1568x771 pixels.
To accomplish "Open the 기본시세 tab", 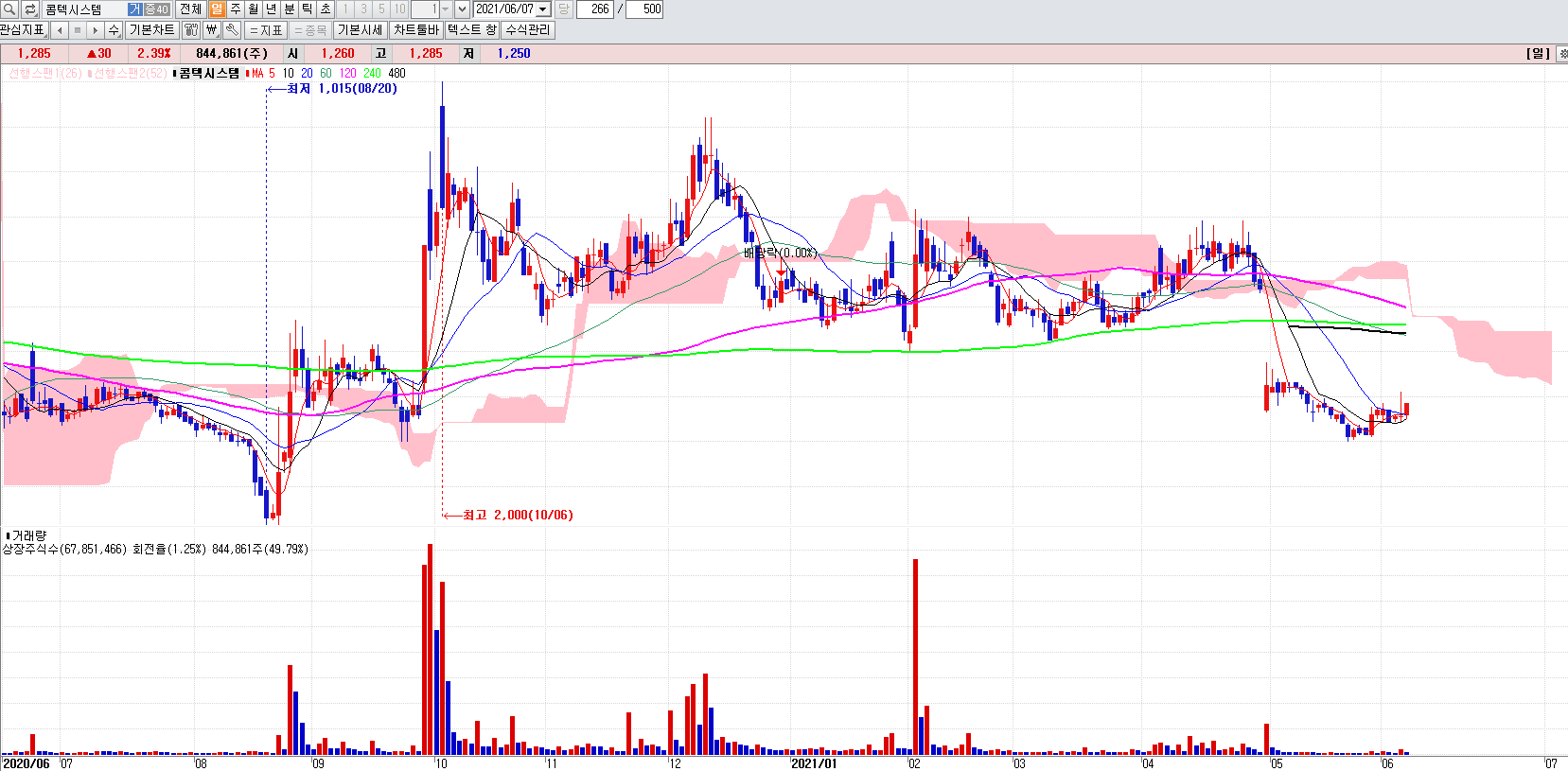I will [x=361, y=30].
